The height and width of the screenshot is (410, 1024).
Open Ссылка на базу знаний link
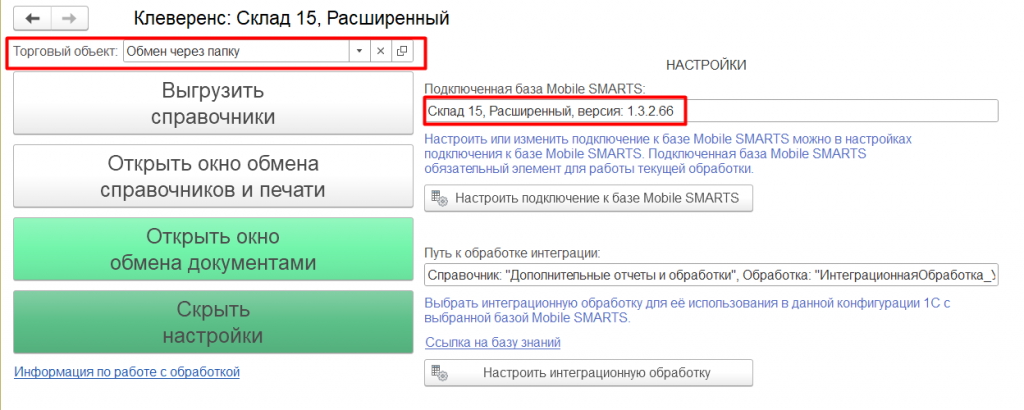tap(492, 342)
